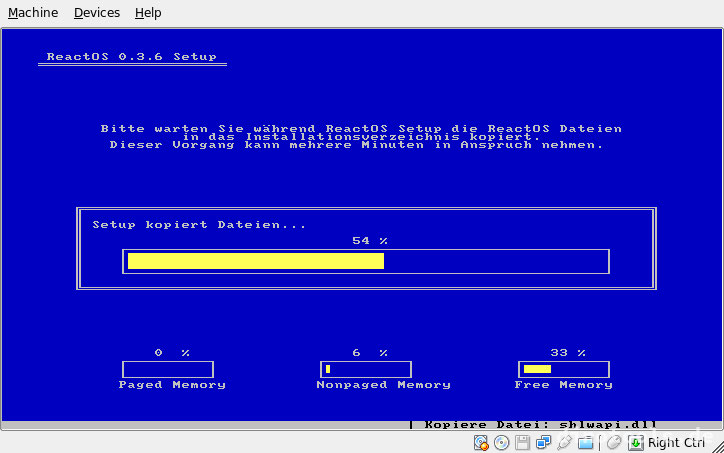Click the 'Paged Memory' label

click(x=172, y=385)
